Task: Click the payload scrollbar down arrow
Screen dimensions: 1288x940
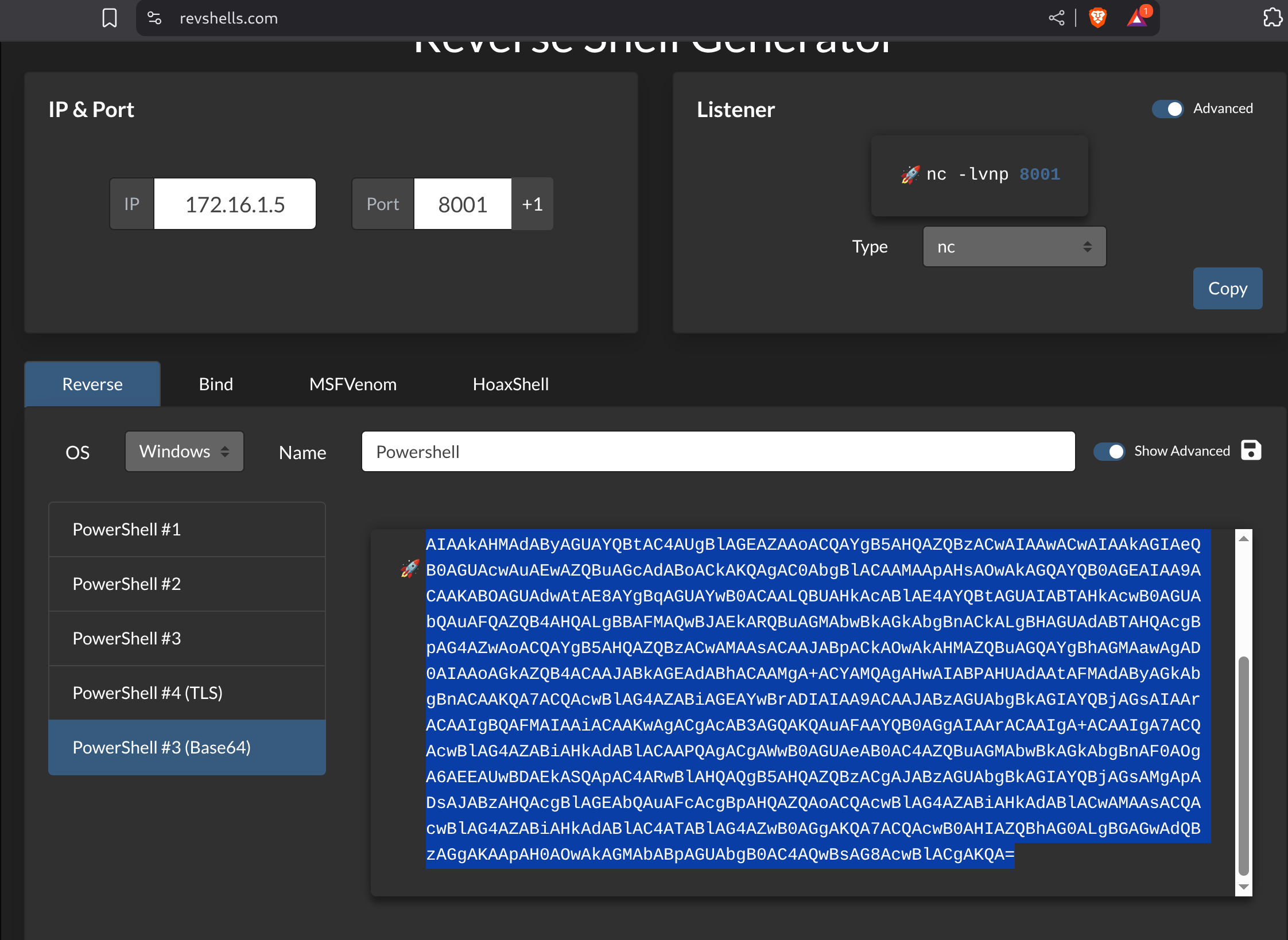Action: (x=1243, y=887)
